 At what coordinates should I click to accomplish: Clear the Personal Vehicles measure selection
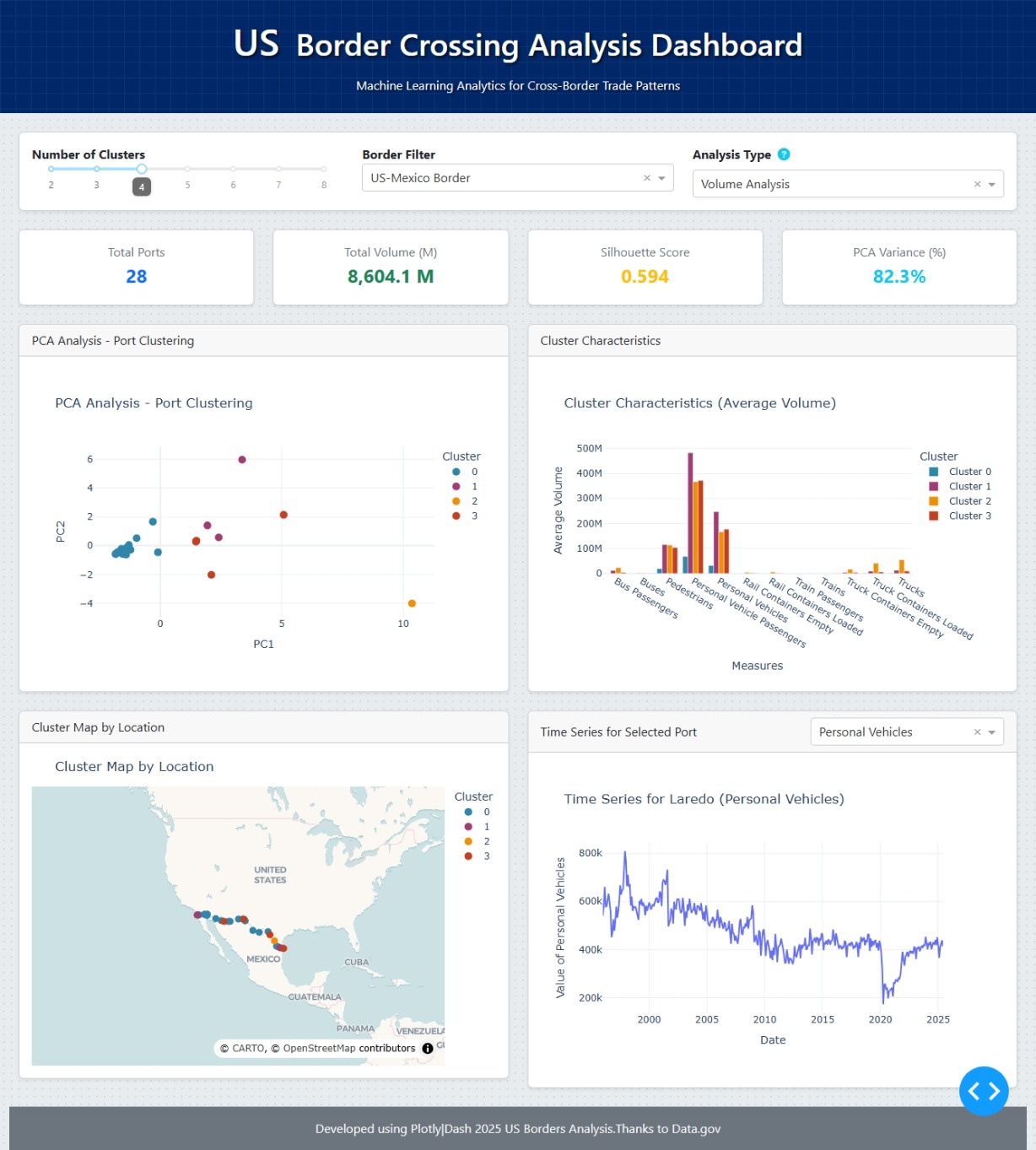(x=977, y=732)
